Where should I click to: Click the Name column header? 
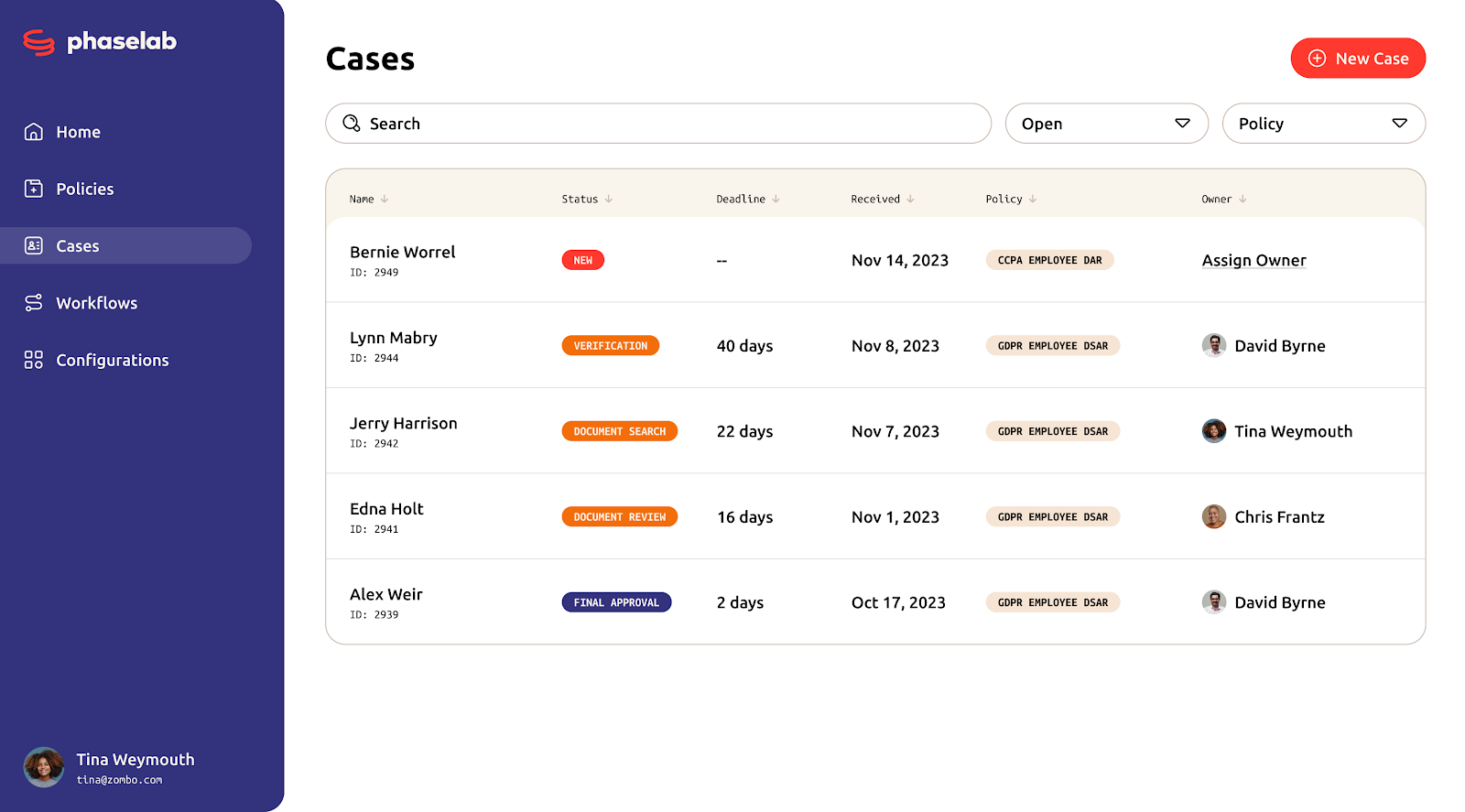click(x=362, y=199)
